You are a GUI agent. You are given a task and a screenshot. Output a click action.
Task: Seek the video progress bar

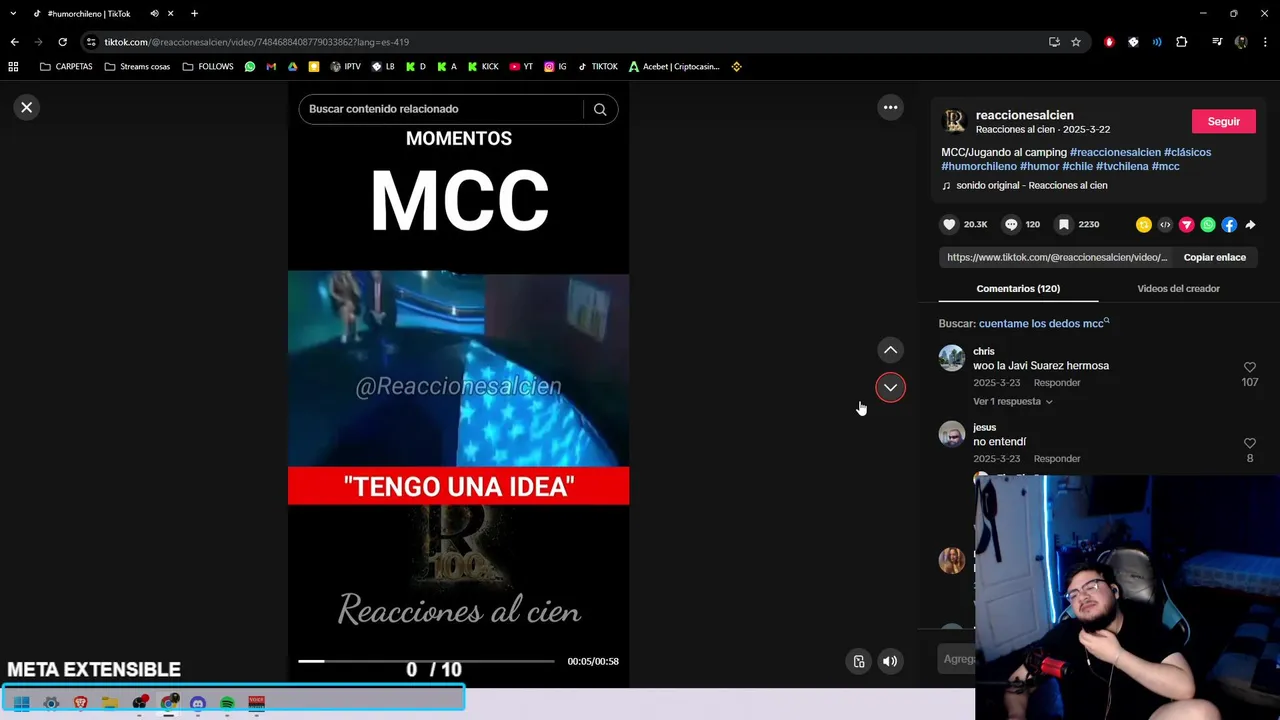click(x=426, y=661)
